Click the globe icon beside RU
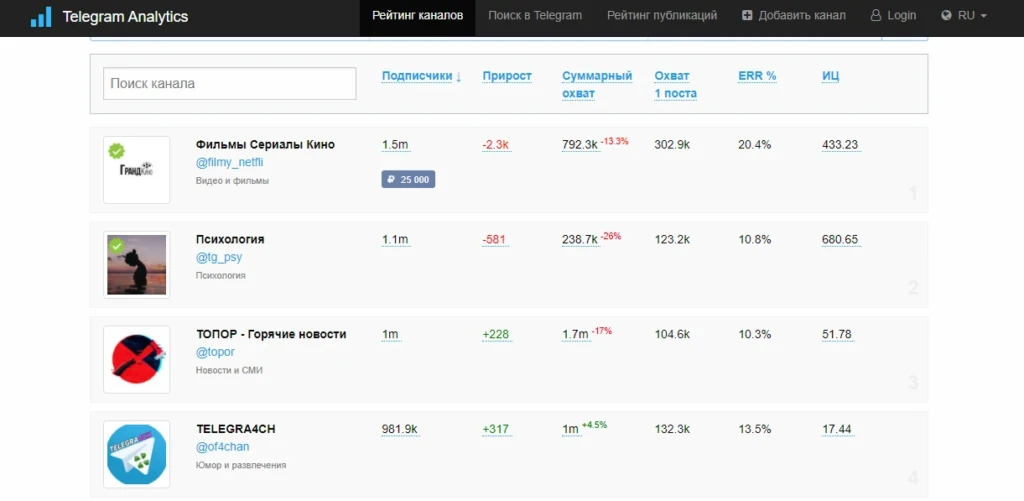The image size is (1024, 501). [x=946, y=16]
